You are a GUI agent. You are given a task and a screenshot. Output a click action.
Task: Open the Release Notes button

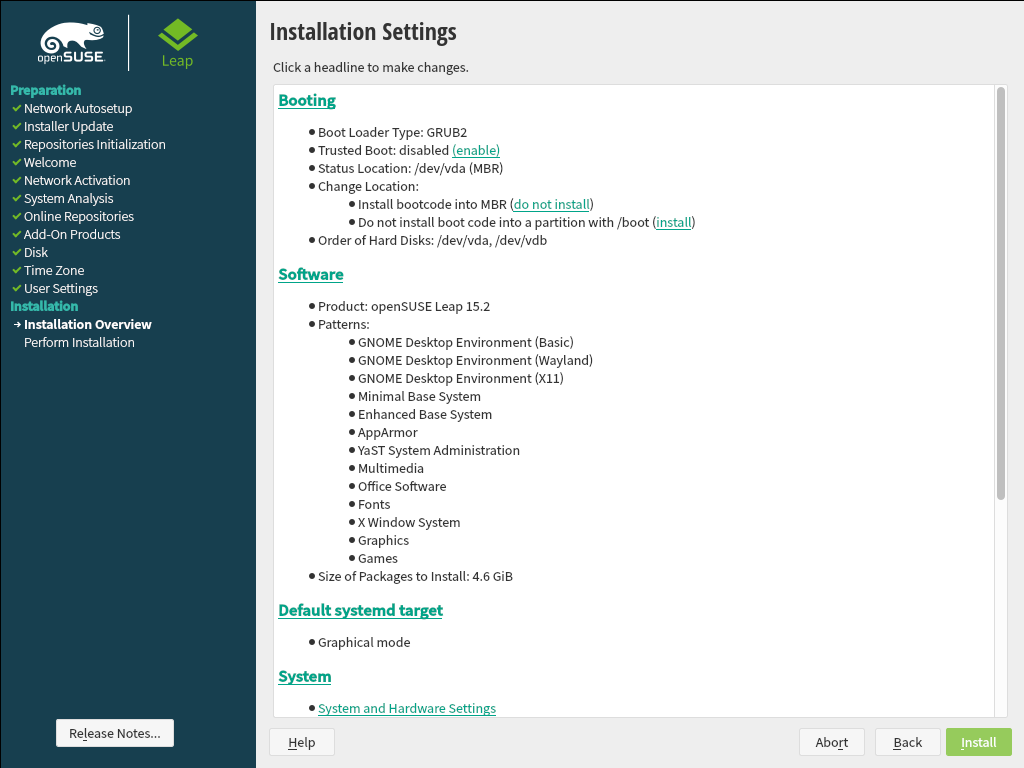[x=115, y=733]
